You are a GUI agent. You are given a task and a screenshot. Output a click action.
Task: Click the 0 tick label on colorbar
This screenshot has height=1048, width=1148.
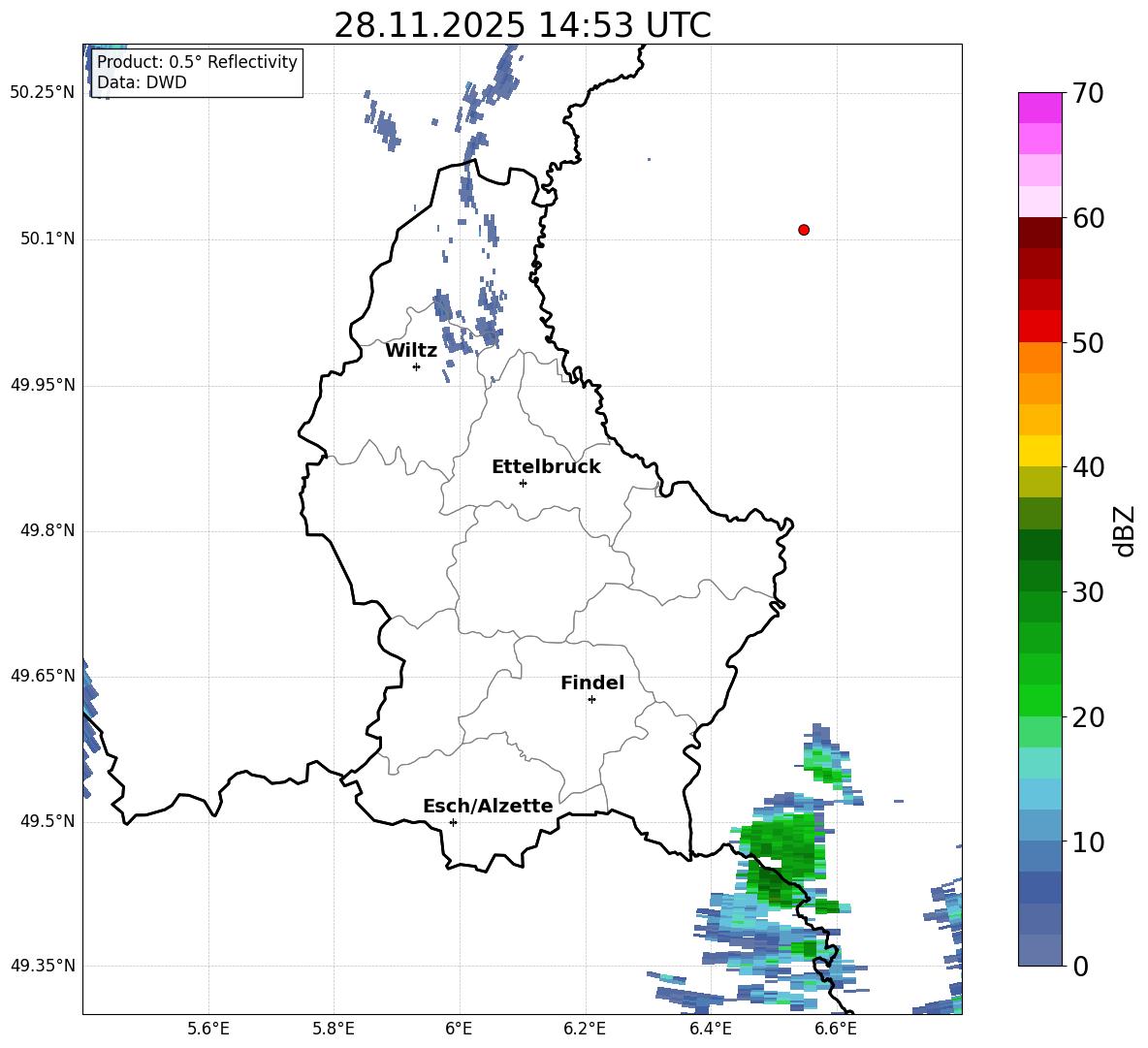(1080, 966)
